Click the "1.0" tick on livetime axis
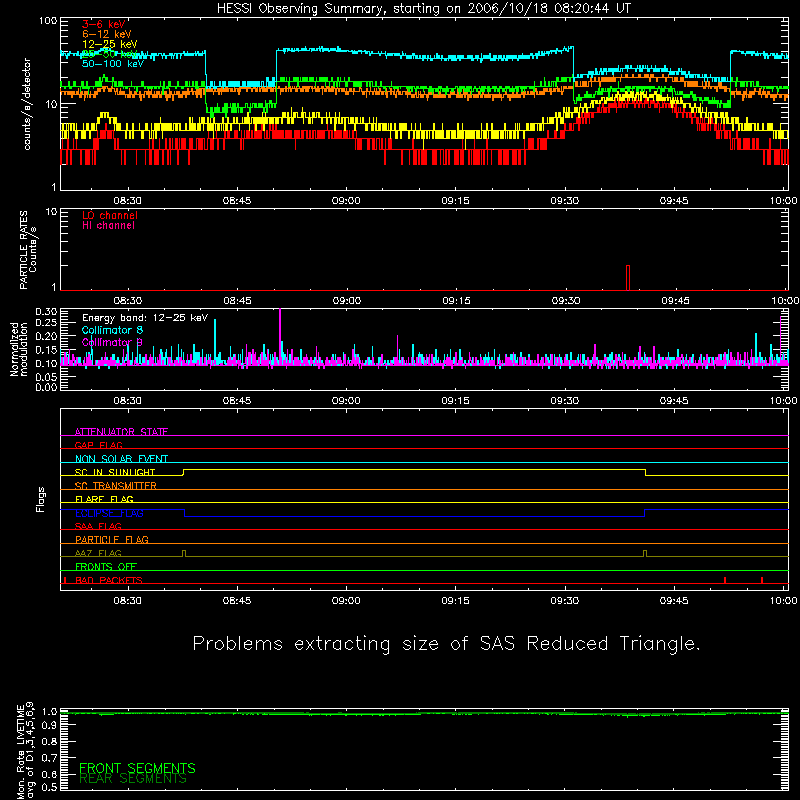The image size is (800, 800). [x=49, y=712]
